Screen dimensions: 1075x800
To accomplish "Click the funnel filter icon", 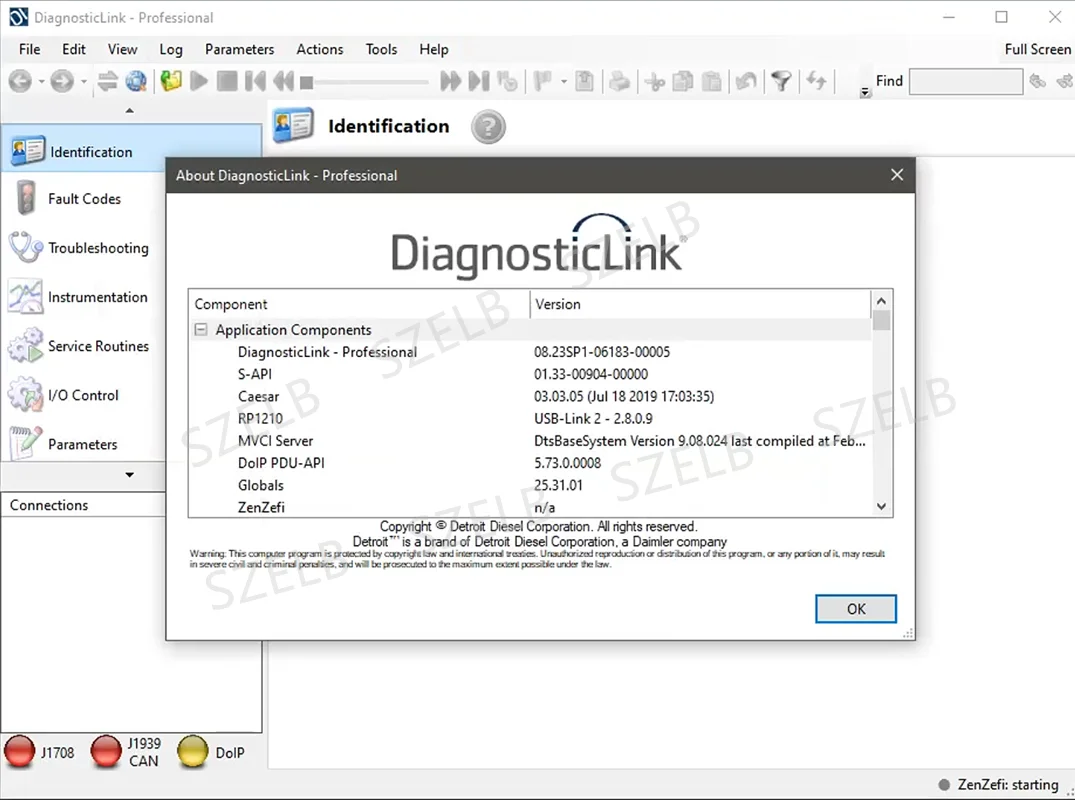I will [x=781, y=82].
